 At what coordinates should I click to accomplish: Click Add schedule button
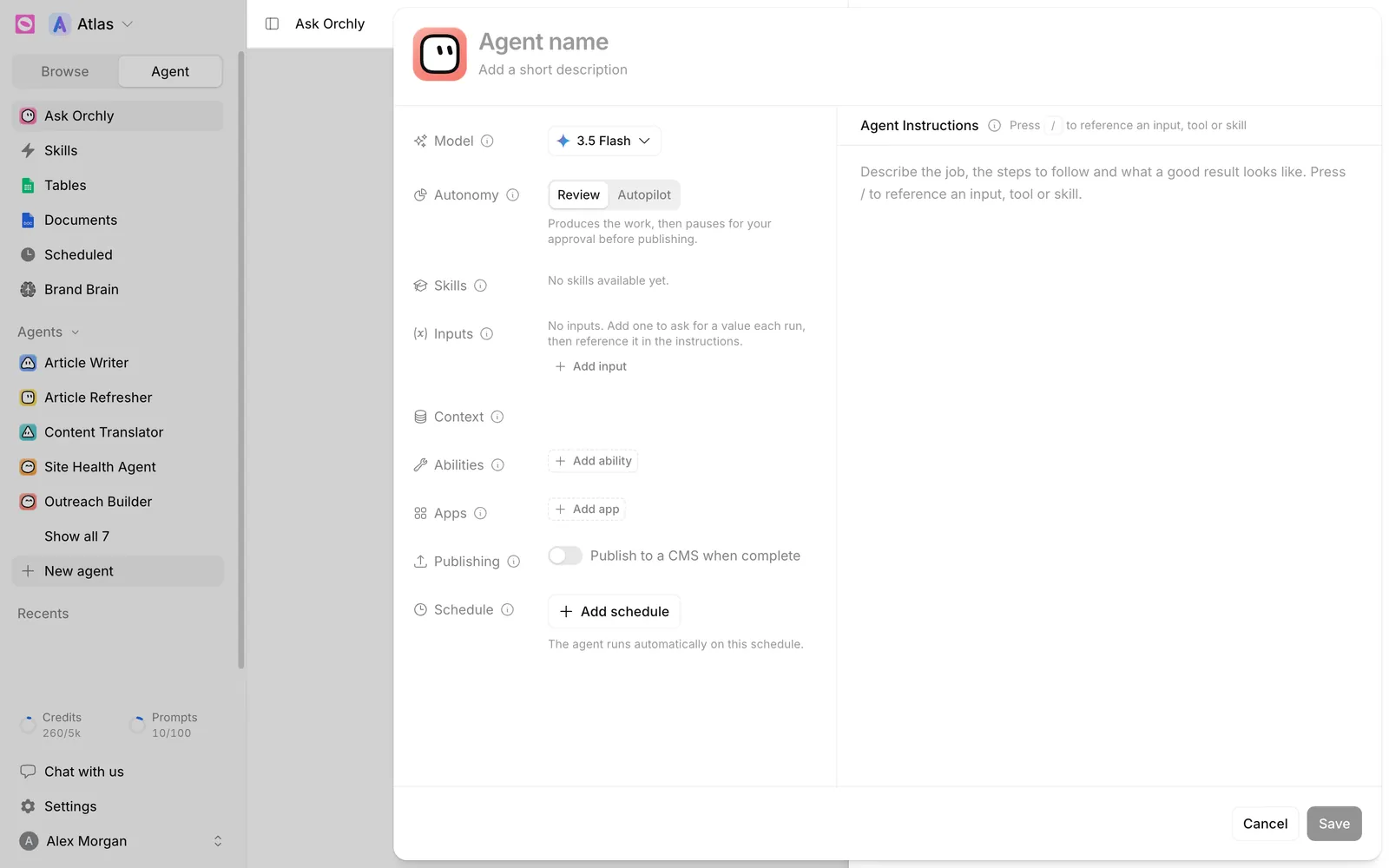pos(614,611)
